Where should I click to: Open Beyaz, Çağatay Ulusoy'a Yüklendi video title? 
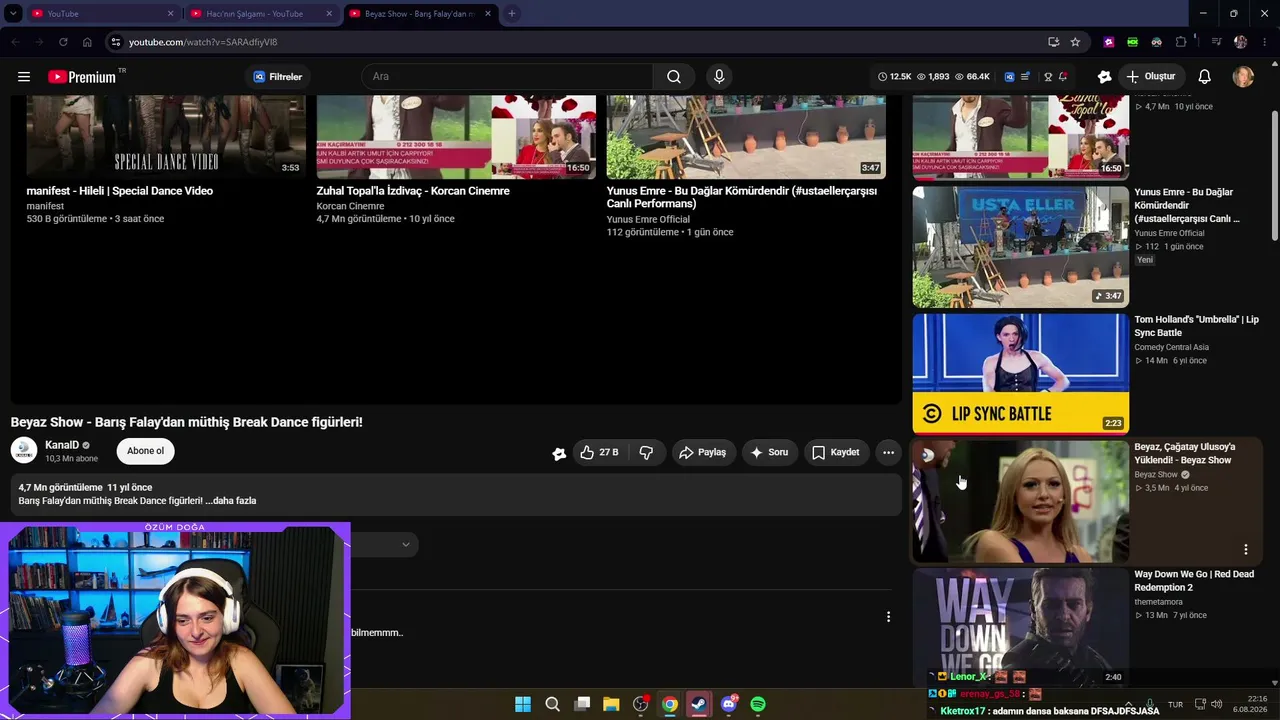tap(1185, 453)
